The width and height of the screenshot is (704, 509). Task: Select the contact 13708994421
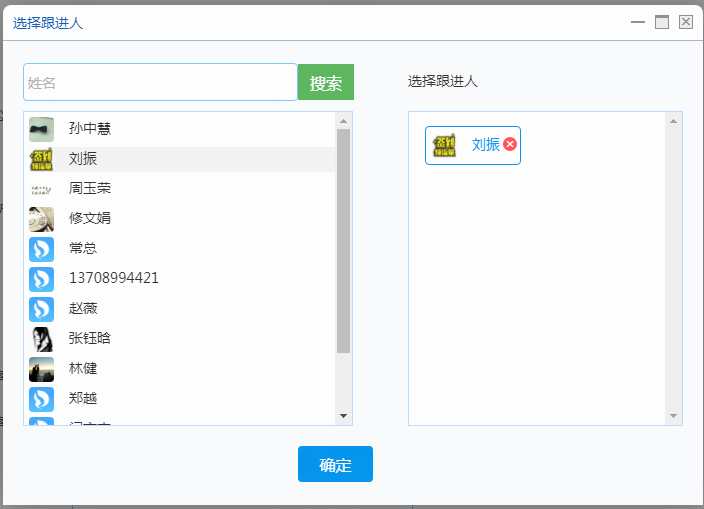(113, 278)
